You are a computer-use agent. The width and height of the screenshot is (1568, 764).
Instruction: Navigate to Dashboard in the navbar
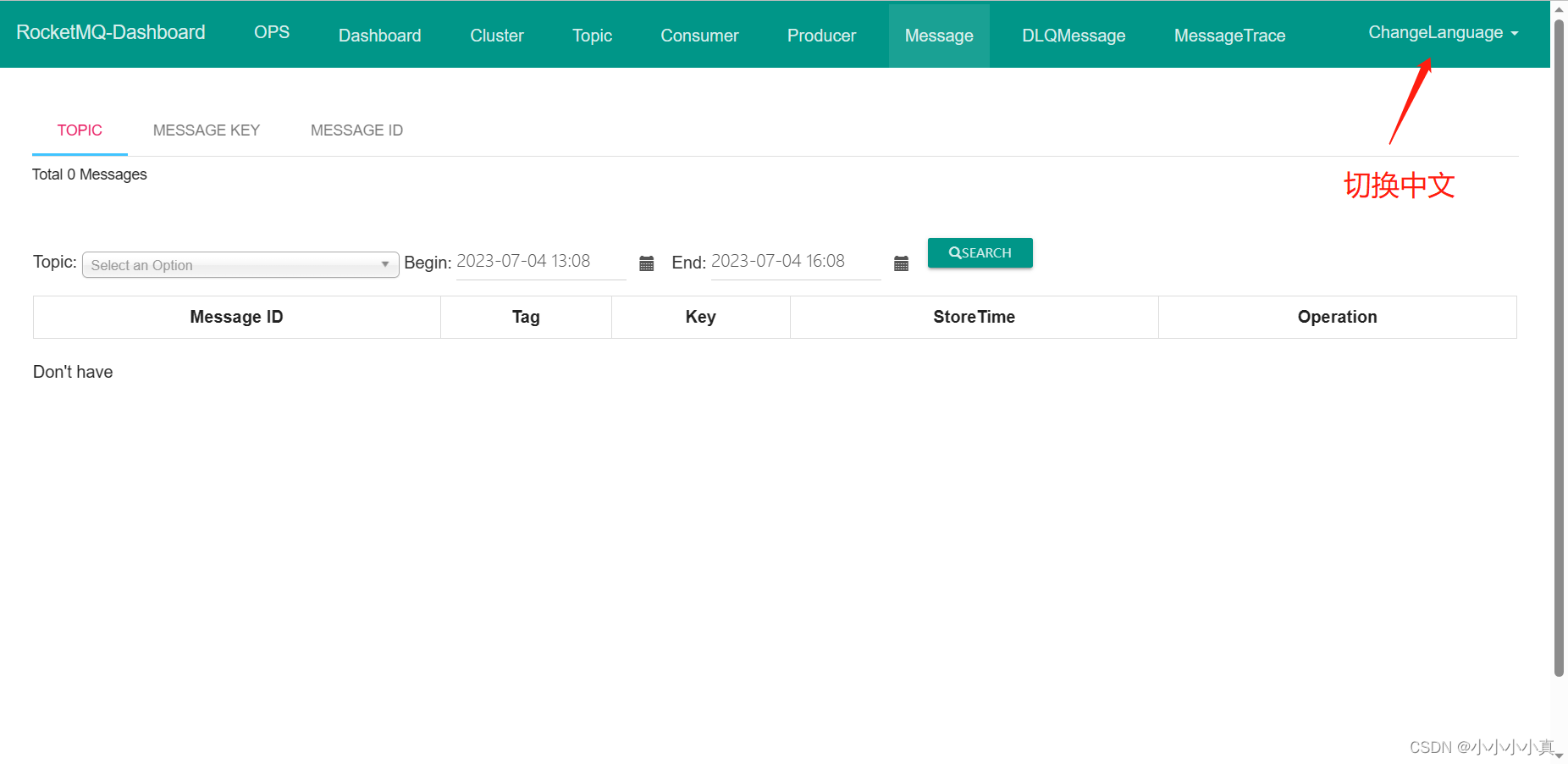click(380, 36)
